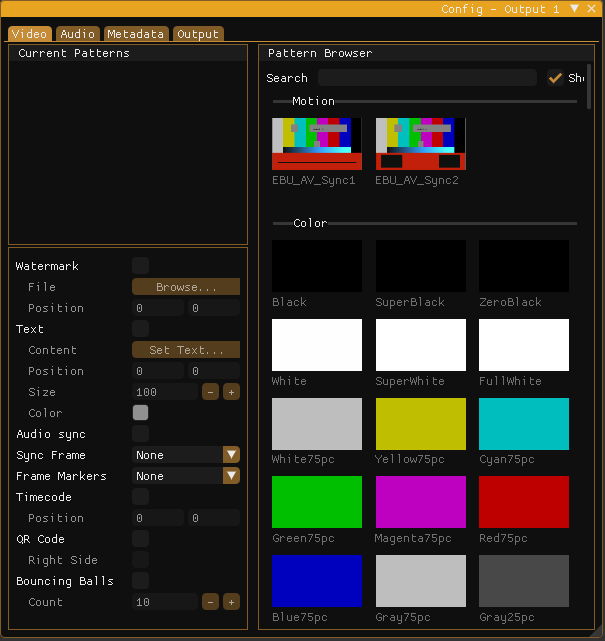Pick the FullWhite pattern swatch

524,345
